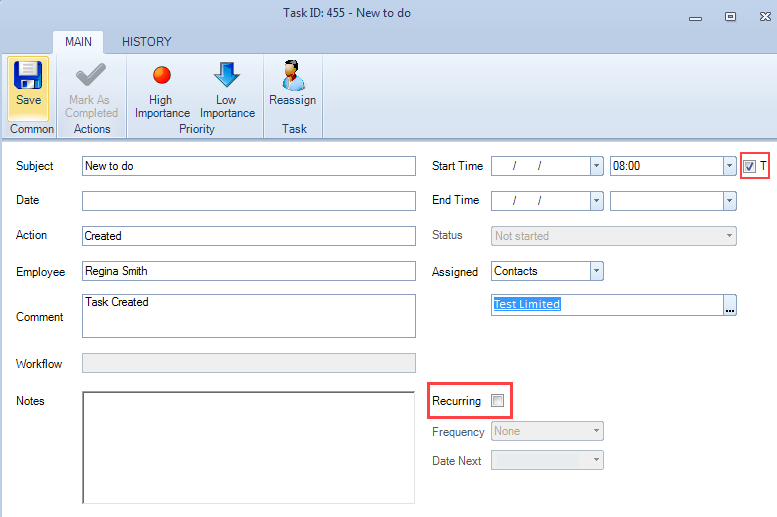Click the Start Time label
Screen dimensions: 777x517
(457, 166)
